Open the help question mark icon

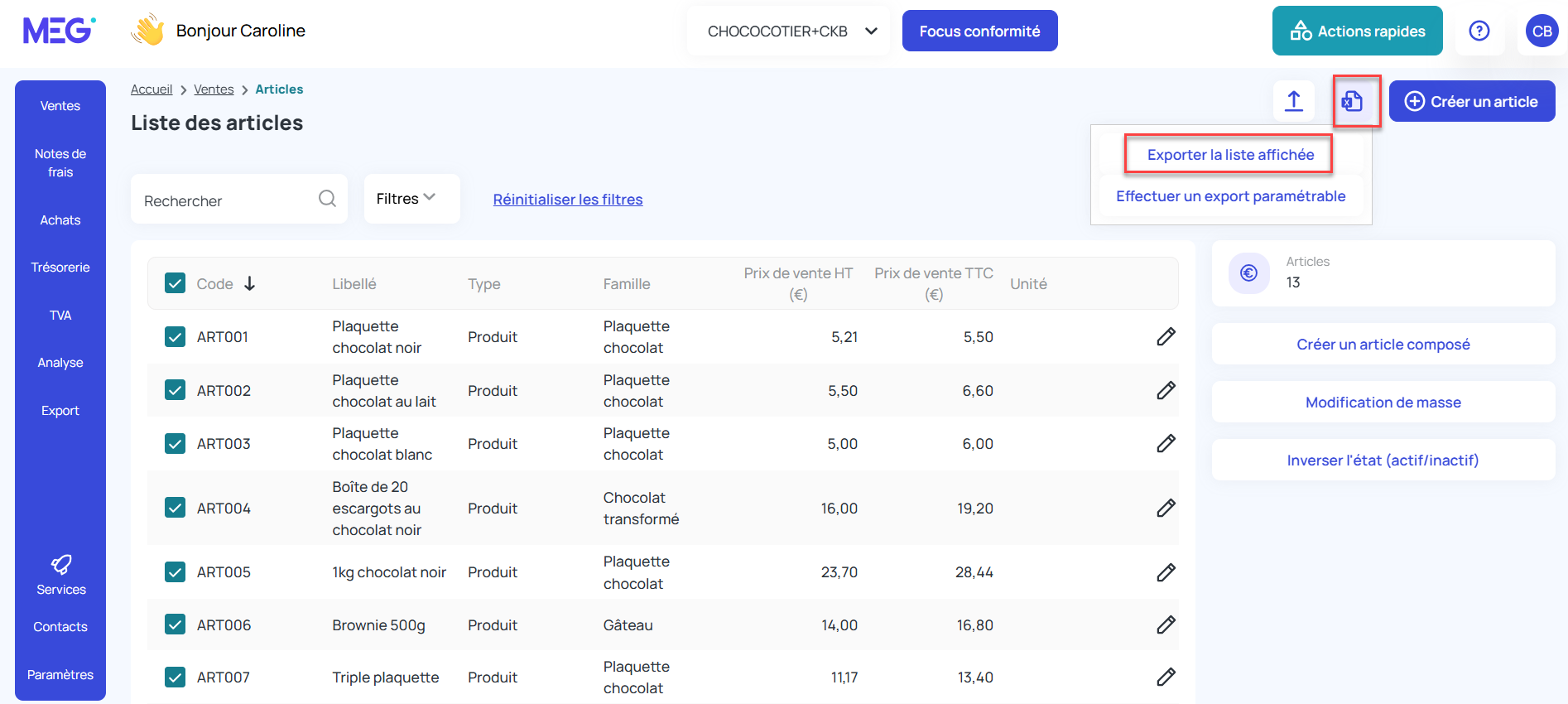(x=1479, y=31)
